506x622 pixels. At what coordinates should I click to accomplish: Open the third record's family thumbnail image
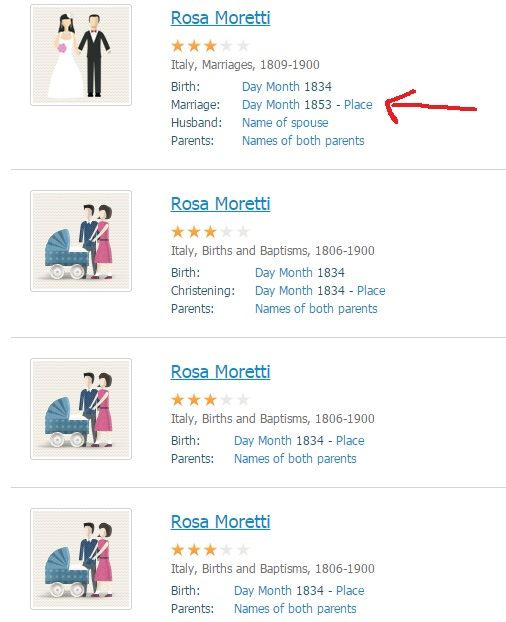pyautogui.click(x=81, y=409)
